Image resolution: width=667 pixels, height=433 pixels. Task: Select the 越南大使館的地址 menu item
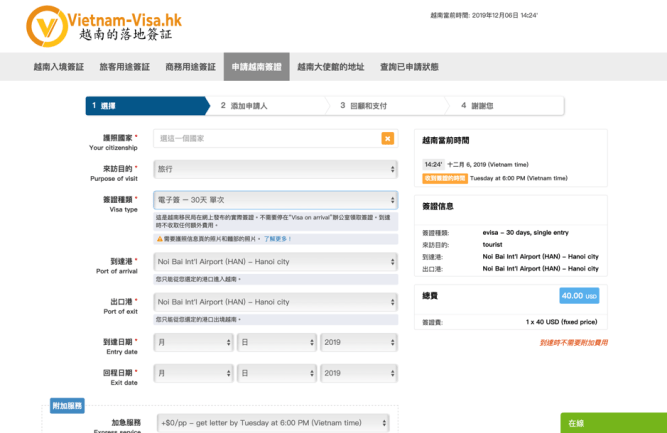coord(331,67)
